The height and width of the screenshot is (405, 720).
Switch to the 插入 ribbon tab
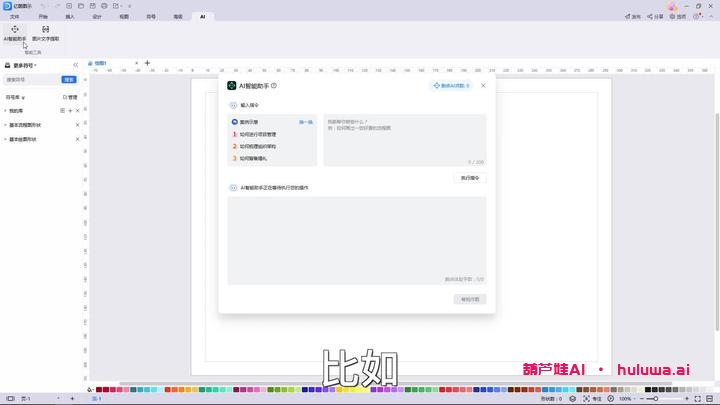(70, 17)
